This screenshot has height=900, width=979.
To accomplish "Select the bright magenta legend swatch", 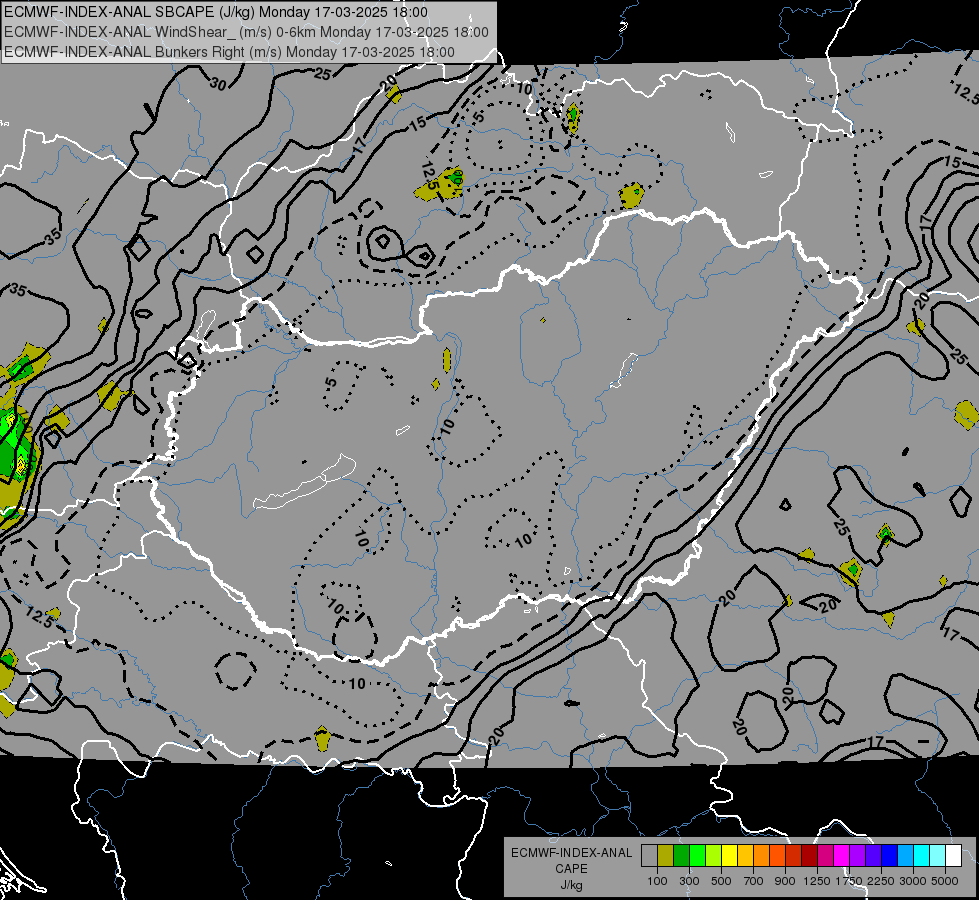I will [x=842, y=855].
